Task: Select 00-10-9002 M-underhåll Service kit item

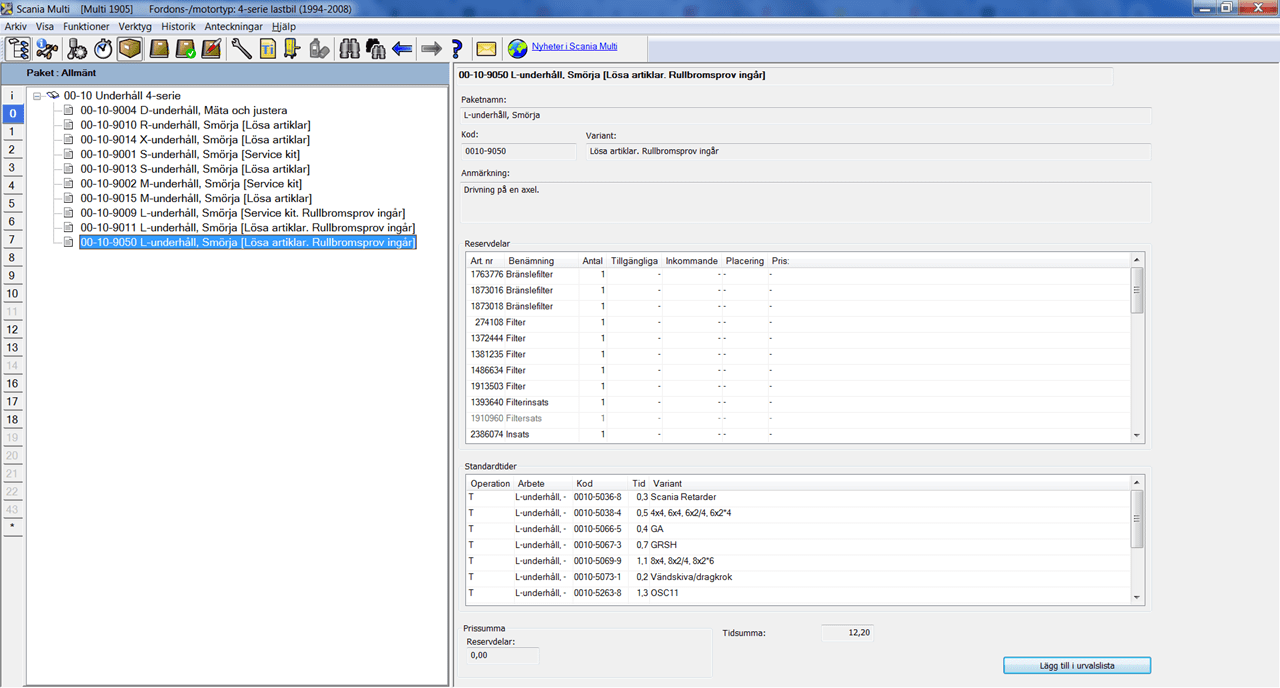Action: tap(191, 184)
